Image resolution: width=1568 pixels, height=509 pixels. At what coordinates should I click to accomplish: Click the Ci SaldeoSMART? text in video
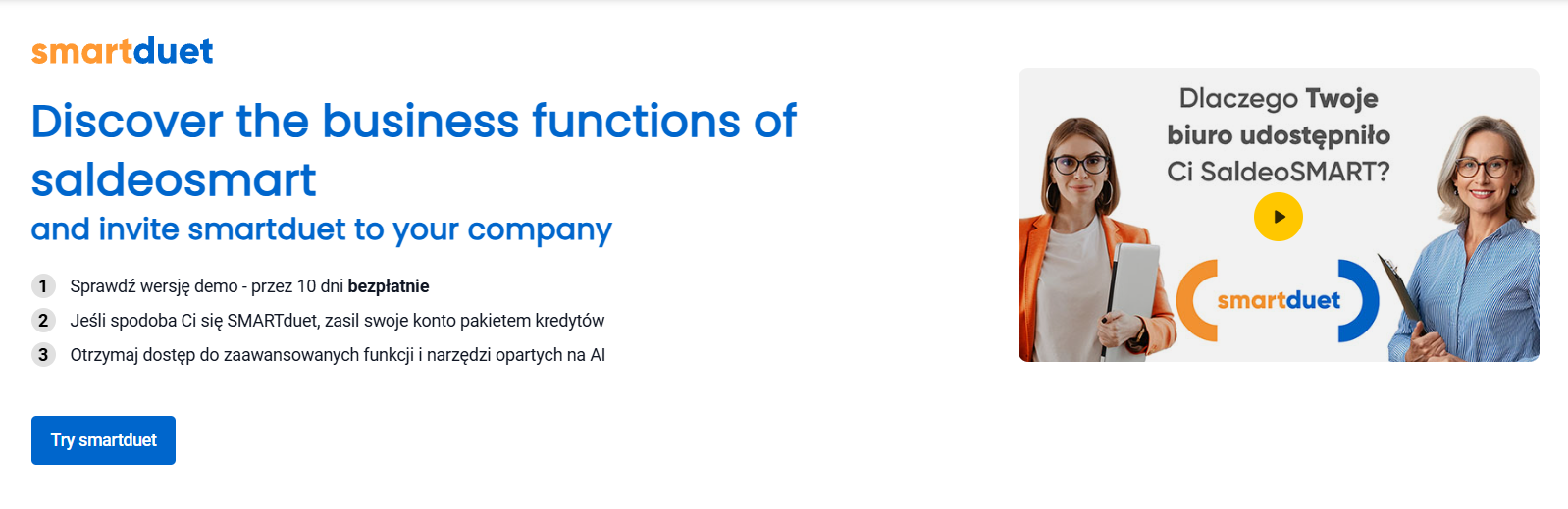pos(1279,172)
